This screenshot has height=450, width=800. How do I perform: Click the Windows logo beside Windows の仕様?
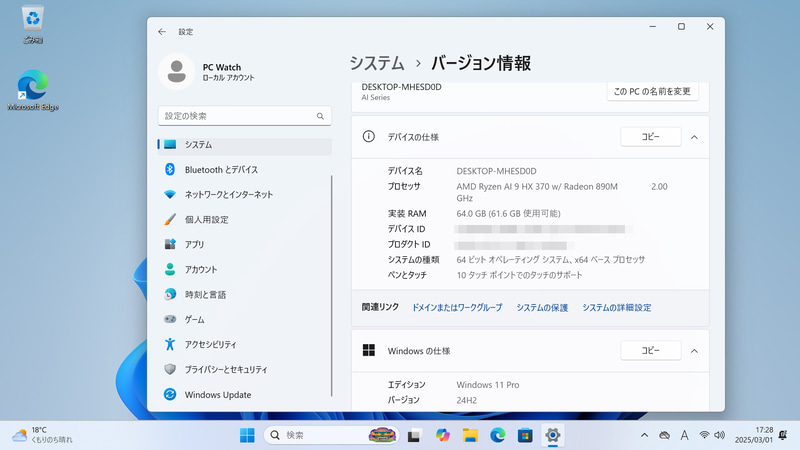click(368, 350)
